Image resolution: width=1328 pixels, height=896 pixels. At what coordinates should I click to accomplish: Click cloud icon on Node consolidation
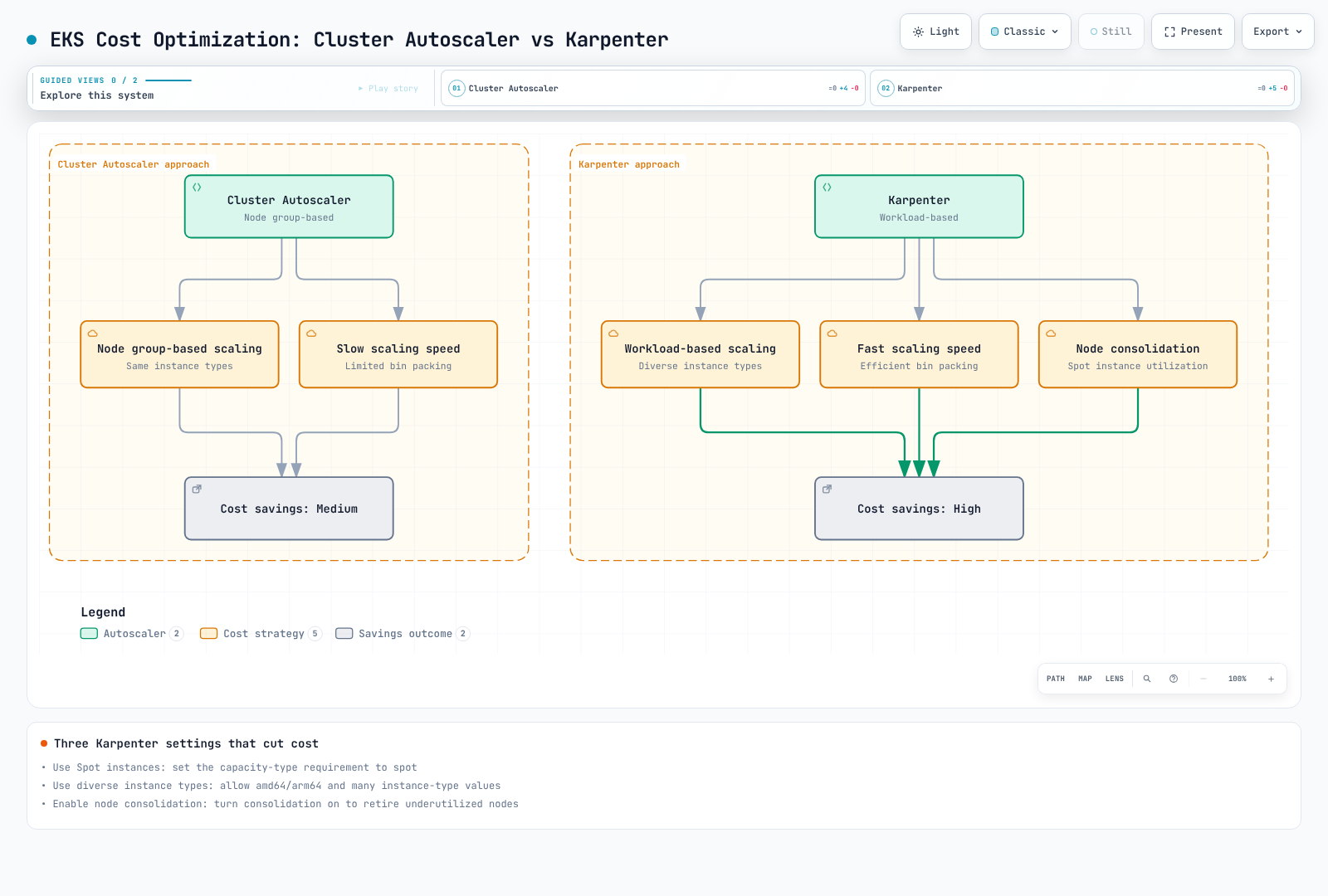tap(1051, 334)
